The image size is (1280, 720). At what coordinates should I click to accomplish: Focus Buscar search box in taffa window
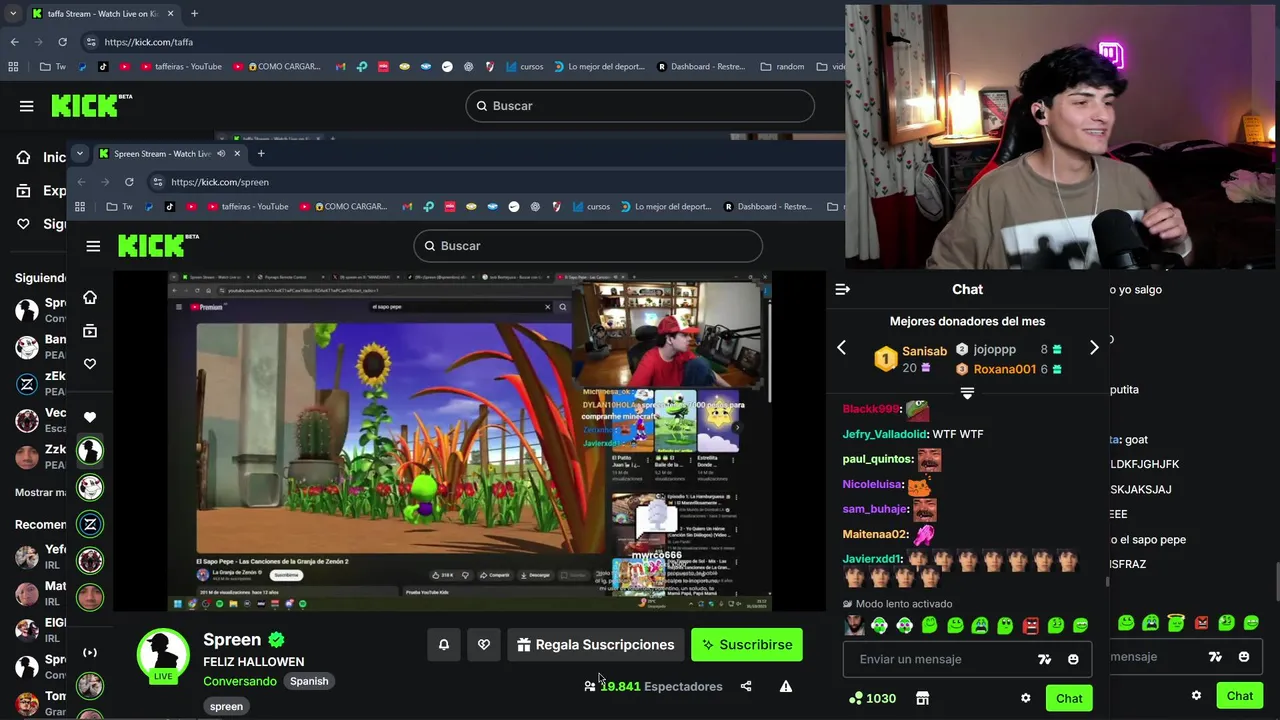coord(640,106)
